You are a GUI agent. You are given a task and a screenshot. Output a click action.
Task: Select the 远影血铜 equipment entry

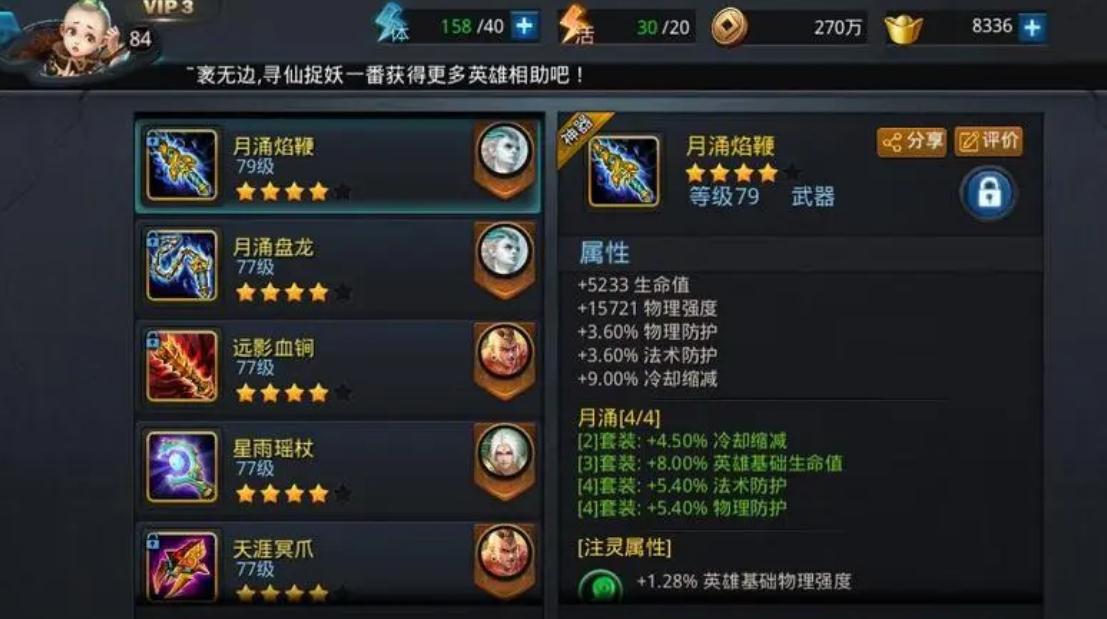click(x=339, y=367)
